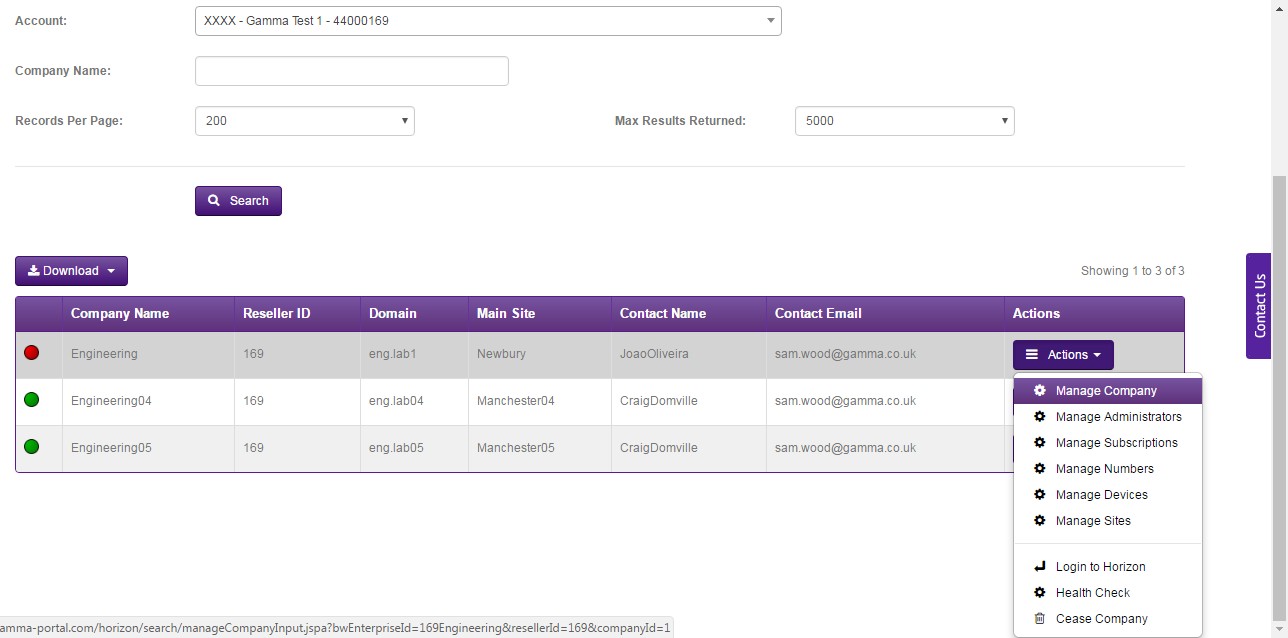Click the gear icon beside Manage Company

[1039, 391]
